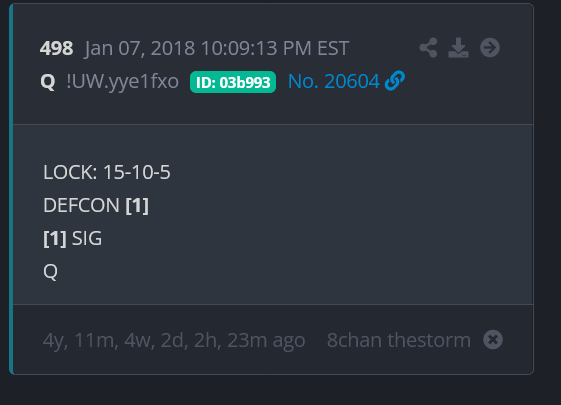Click the [1] SIG line

73,238
